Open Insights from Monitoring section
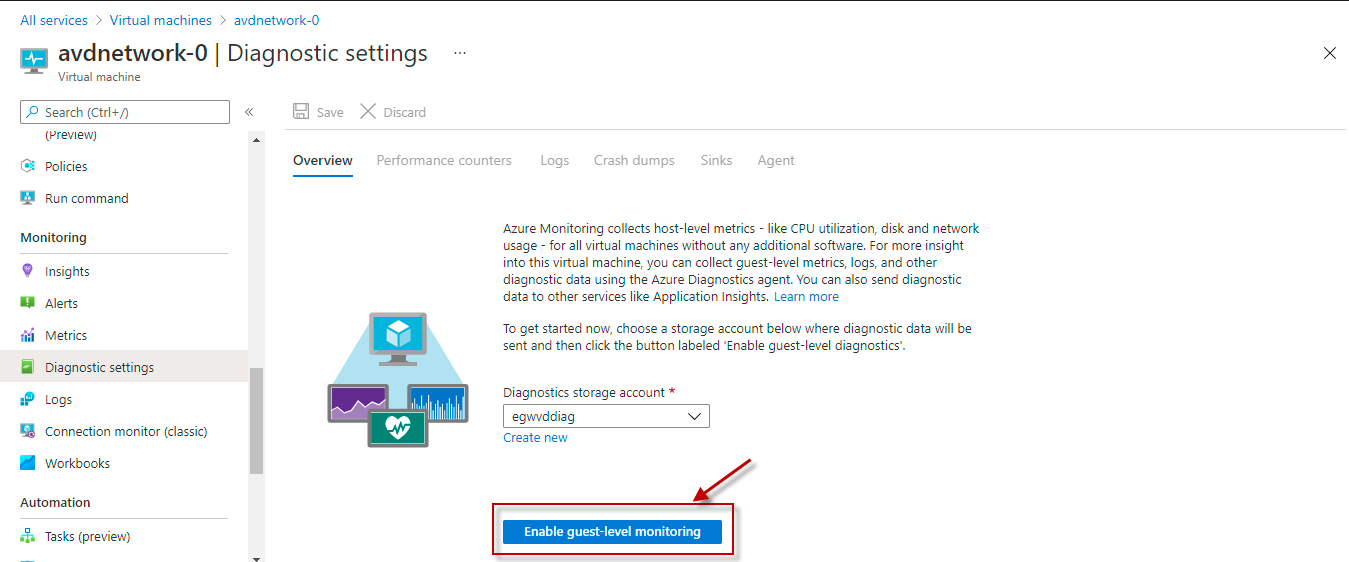Image resolution: width=1349 pixels, height=562 pixels. click(67, 271)
